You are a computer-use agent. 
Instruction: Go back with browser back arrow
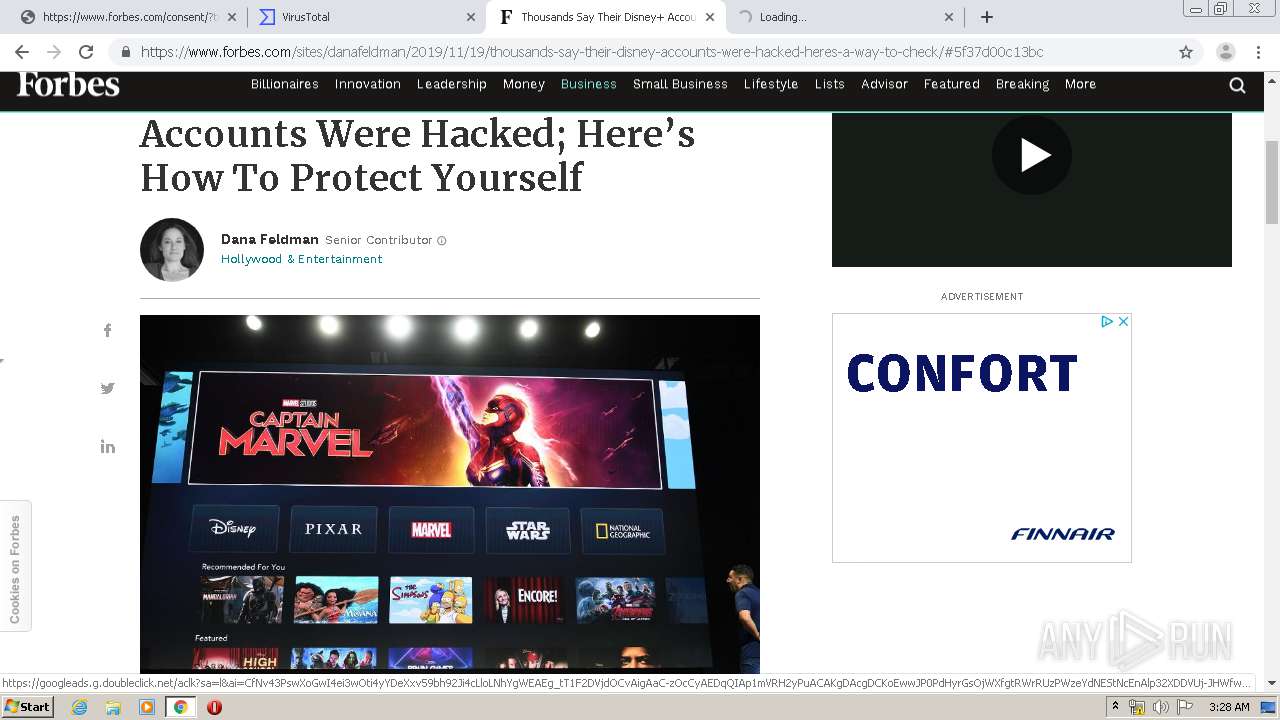(21, 52)
